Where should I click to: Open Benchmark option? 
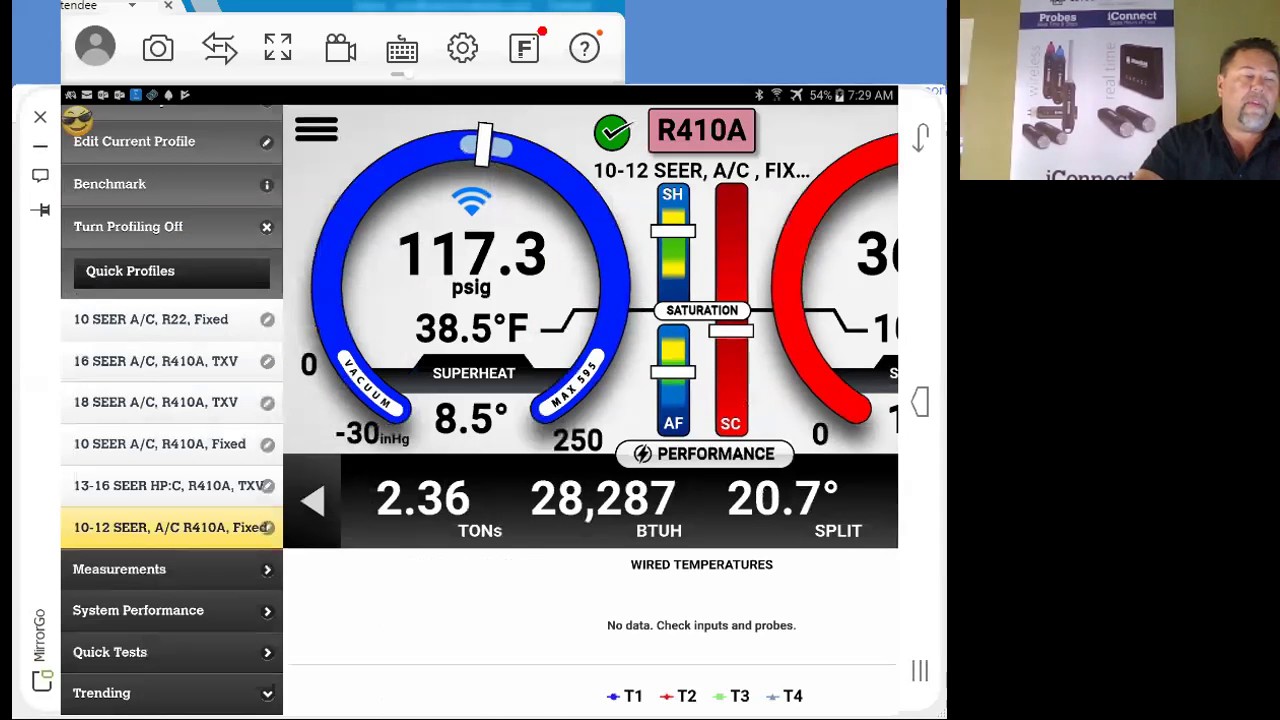coord(172,184)
